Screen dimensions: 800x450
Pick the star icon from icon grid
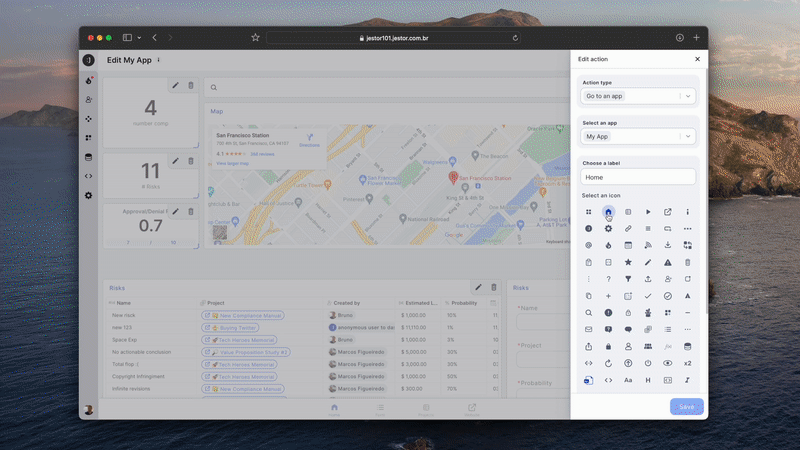click(628, 262)
